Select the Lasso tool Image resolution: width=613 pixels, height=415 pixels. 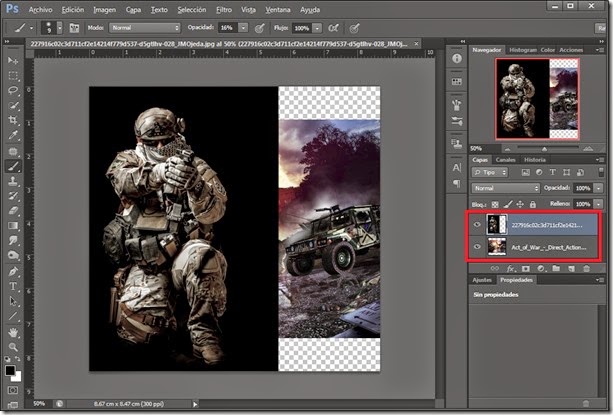(13, 90)
